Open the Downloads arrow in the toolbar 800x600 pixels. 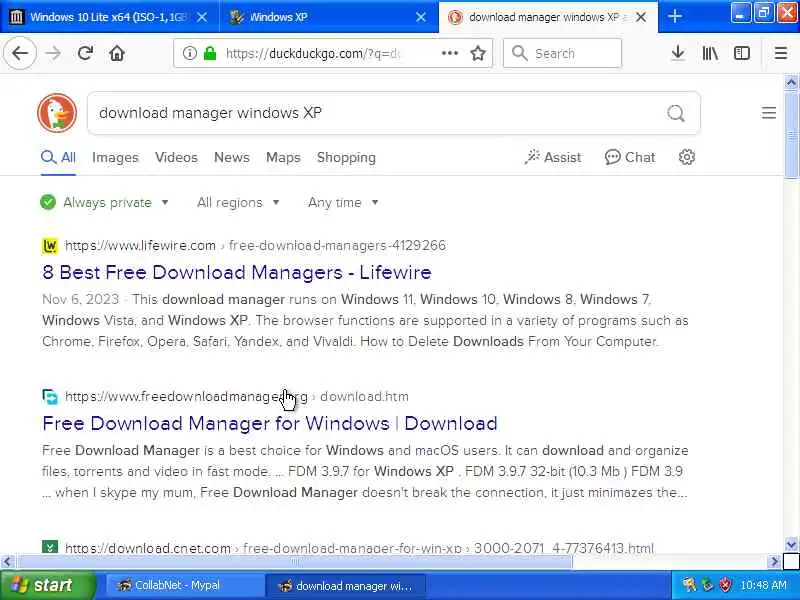(x=678, y=53)
